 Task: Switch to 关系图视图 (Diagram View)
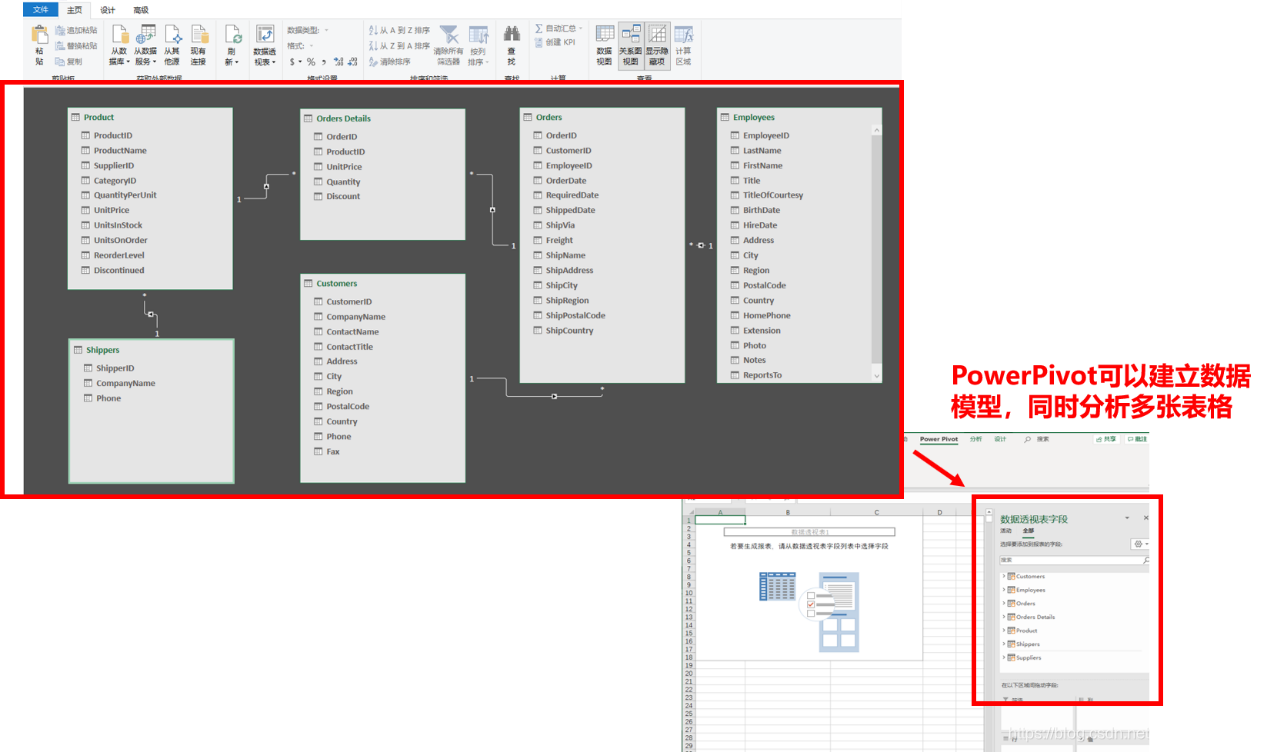pyautogui.click(x=630, y=45)
